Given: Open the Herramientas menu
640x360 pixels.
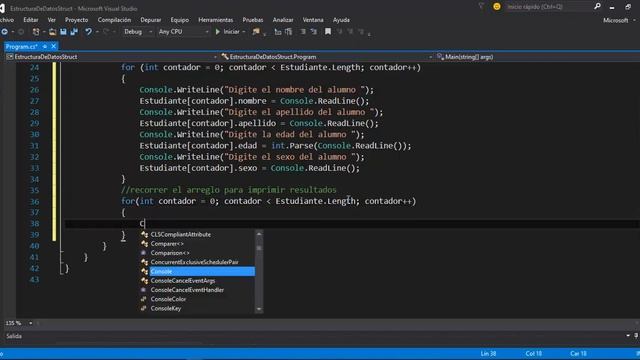Looking at the screenshot, I should tap(216, 20).
